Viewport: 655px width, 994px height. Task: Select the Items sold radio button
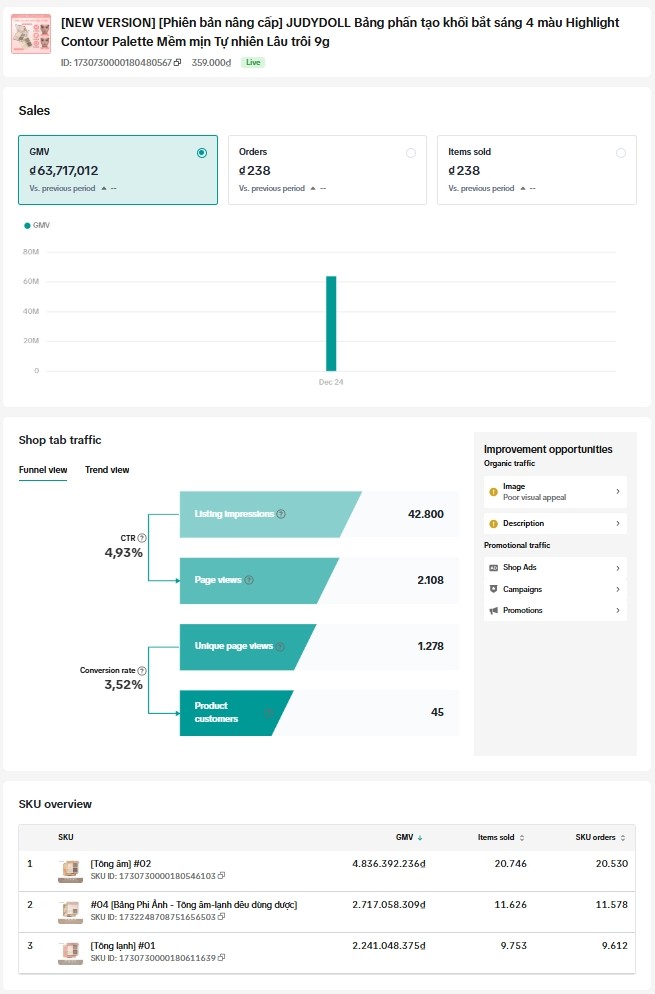tap(621, 153)
